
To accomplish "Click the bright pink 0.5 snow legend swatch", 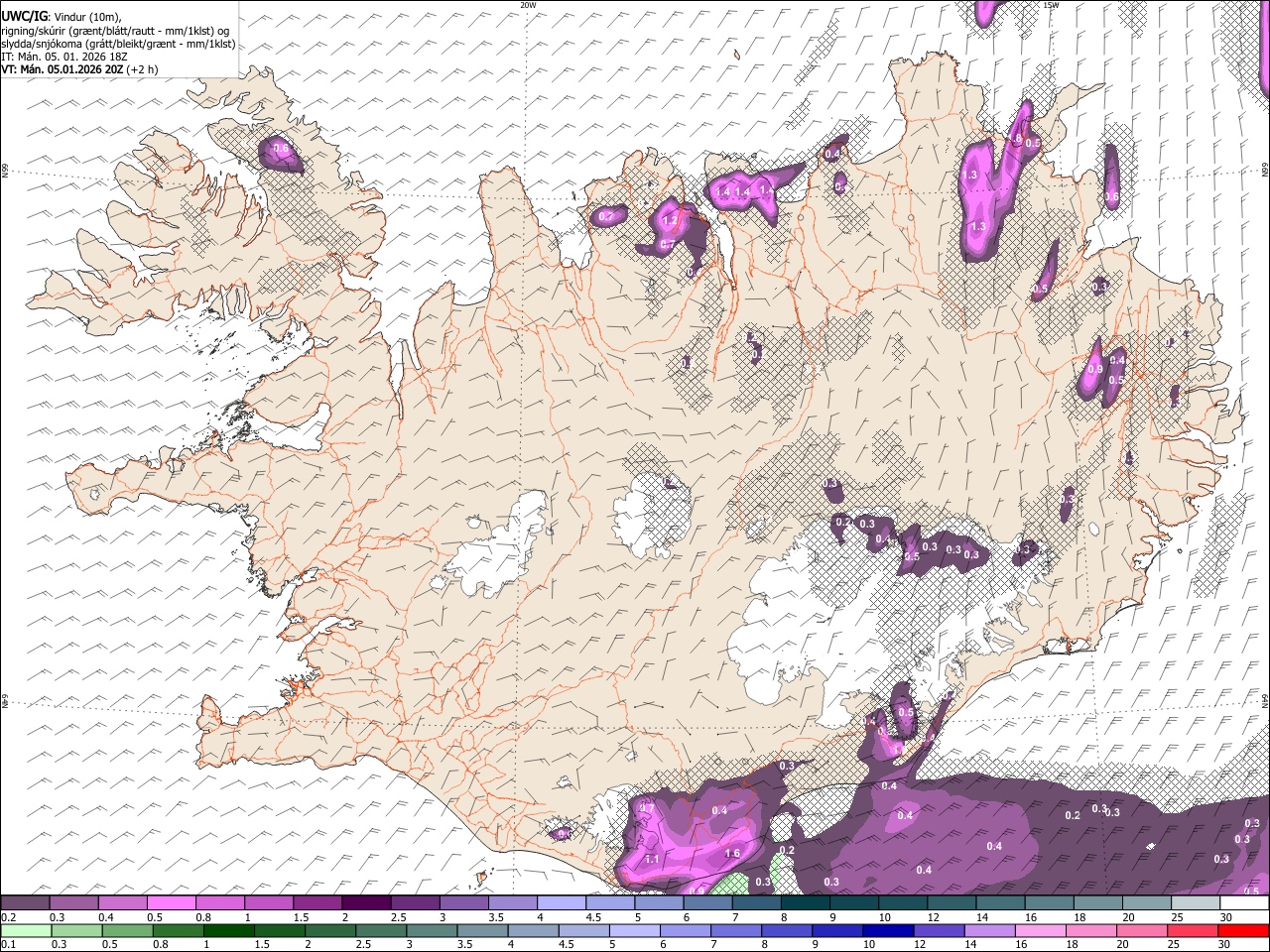I will coord(172,902).
